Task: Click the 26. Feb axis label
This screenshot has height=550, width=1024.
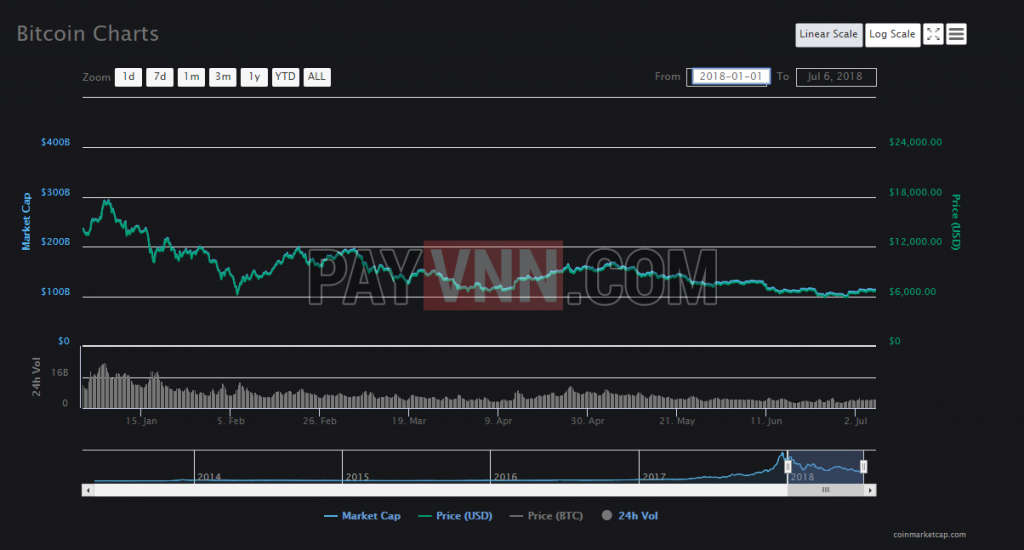Action: pos(320,421)
